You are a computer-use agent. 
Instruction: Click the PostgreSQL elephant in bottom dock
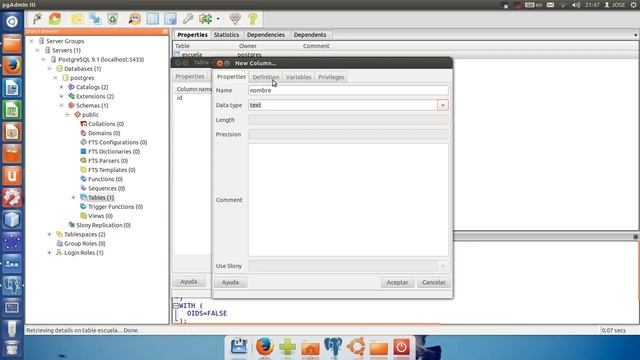[333, 347]
